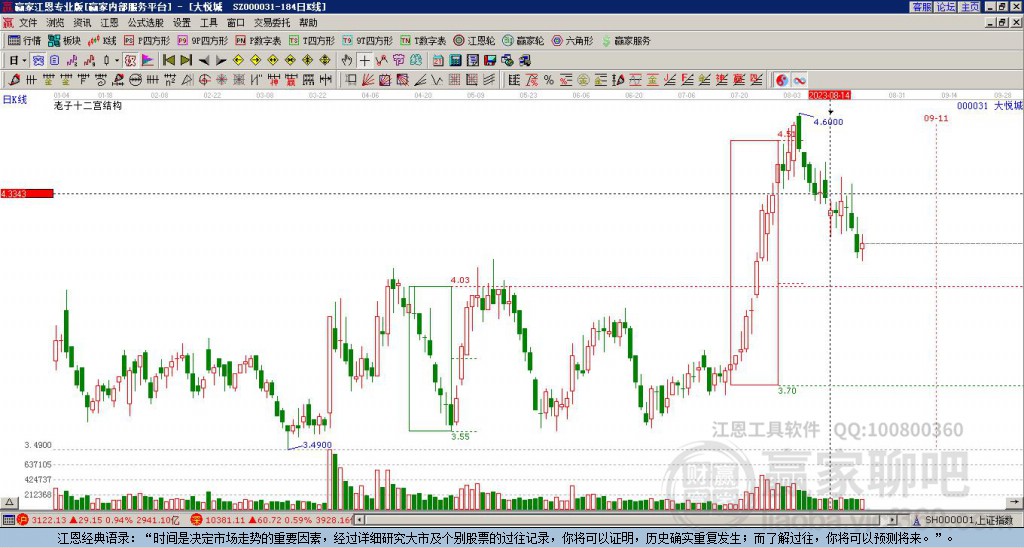Open the 资讯 menu
Image resolution: width=1024 pixels, height=548 pixels.
point(82,23)
